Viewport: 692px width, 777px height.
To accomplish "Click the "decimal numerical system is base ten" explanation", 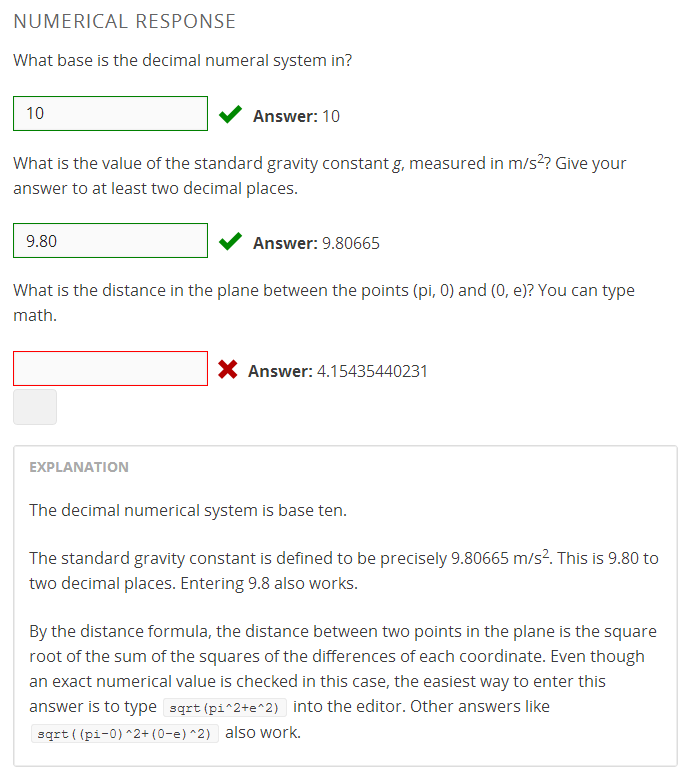I will coord(188,510).
